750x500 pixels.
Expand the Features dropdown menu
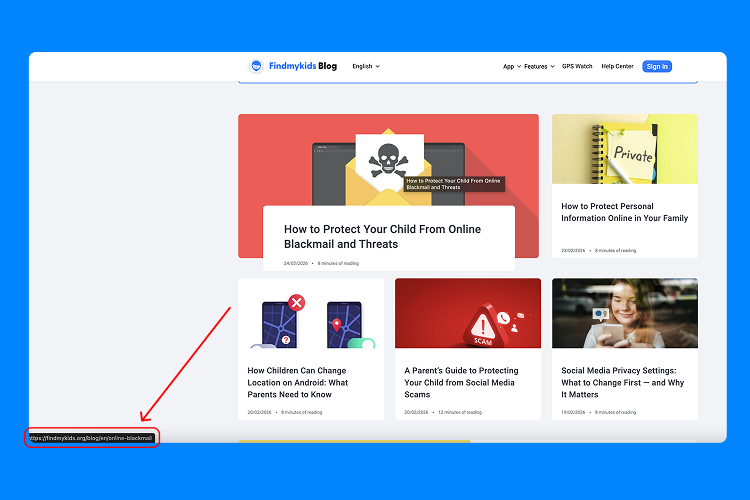[539, 66]
